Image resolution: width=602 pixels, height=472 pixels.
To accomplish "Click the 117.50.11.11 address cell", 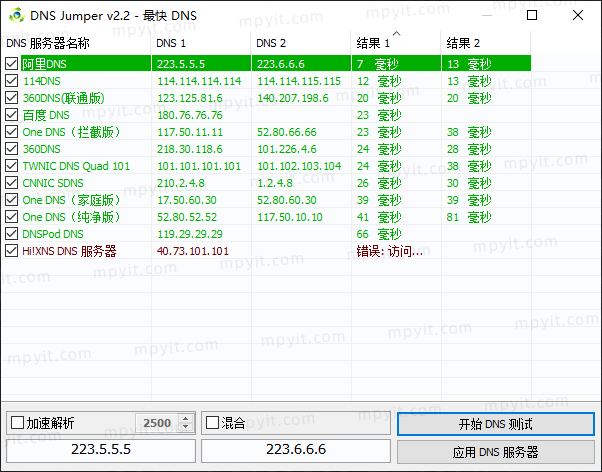I will [190, 132].
